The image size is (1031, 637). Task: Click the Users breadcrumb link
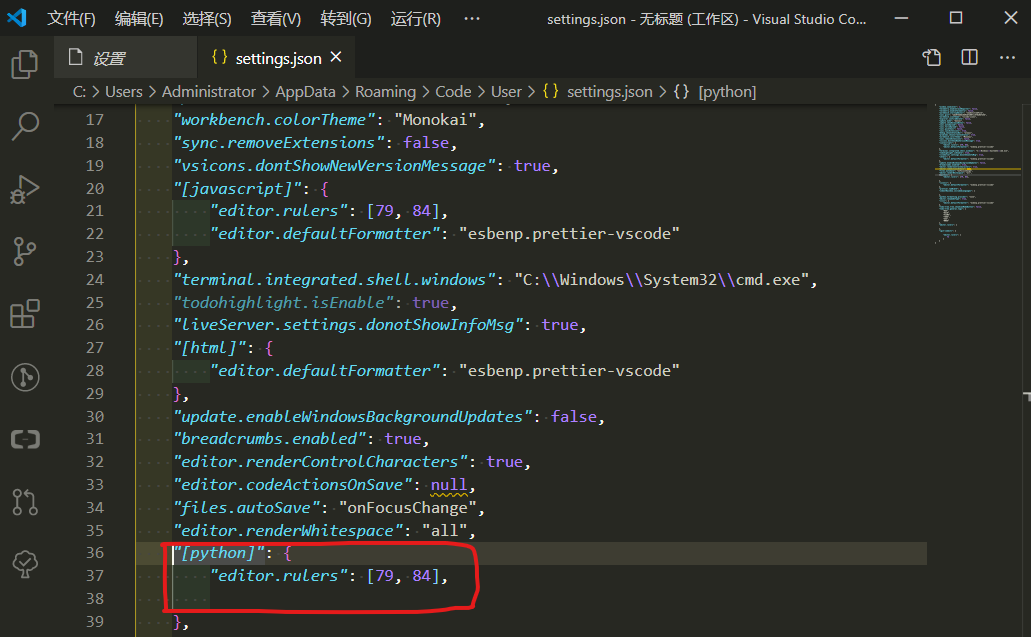(124, 91)
